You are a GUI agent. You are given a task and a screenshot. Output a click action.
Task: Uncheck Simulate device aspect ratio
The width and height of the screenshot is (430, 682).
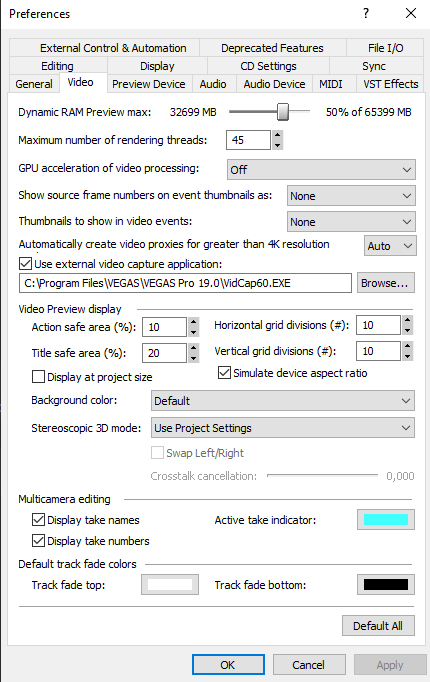pyautogui.click(x=224, y=373)
